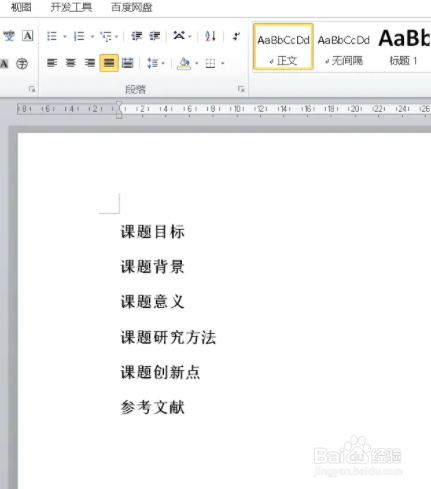The image size is (431, 489).
Task: Click the Shading paint bucket icon
Action: [184, 63]
